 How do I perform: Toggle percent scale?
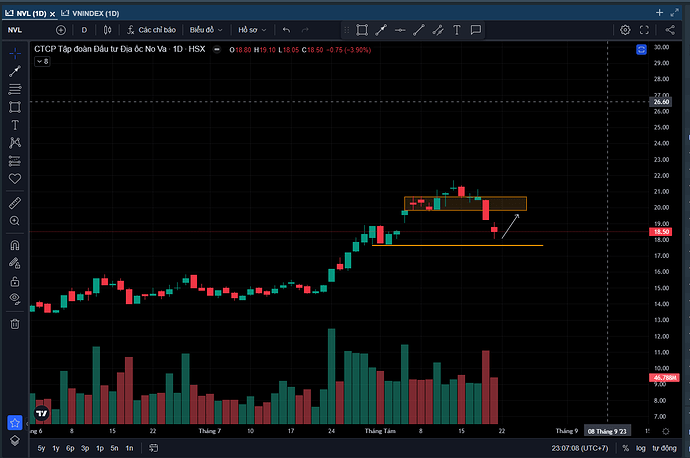click(625, 448)
